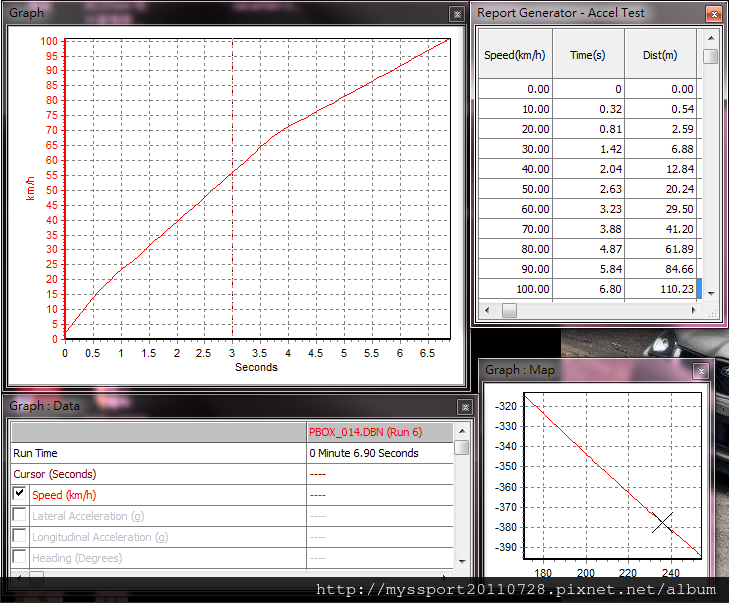Select the time cell 3.23
The height and width of the screenshot is (603, 729).
pyautogui.click(x=588, y=209)
